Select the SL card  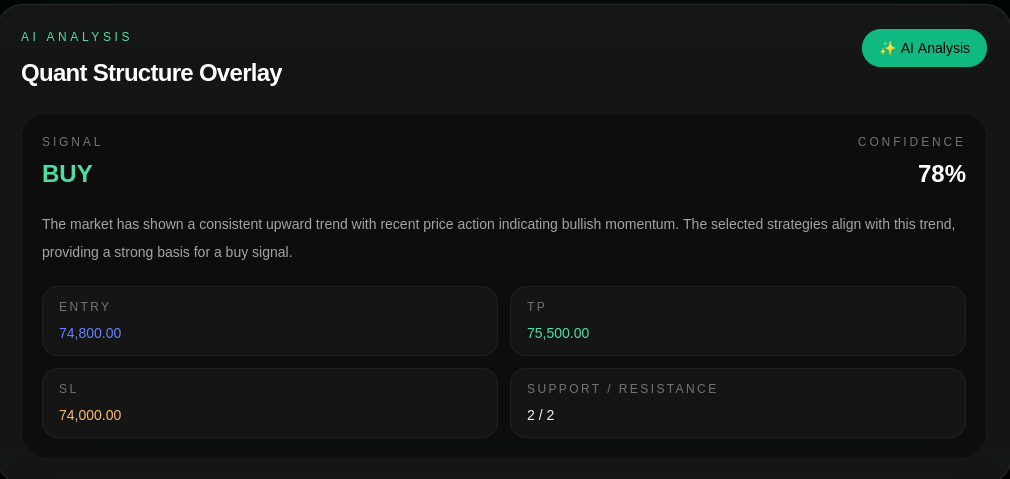270,403
